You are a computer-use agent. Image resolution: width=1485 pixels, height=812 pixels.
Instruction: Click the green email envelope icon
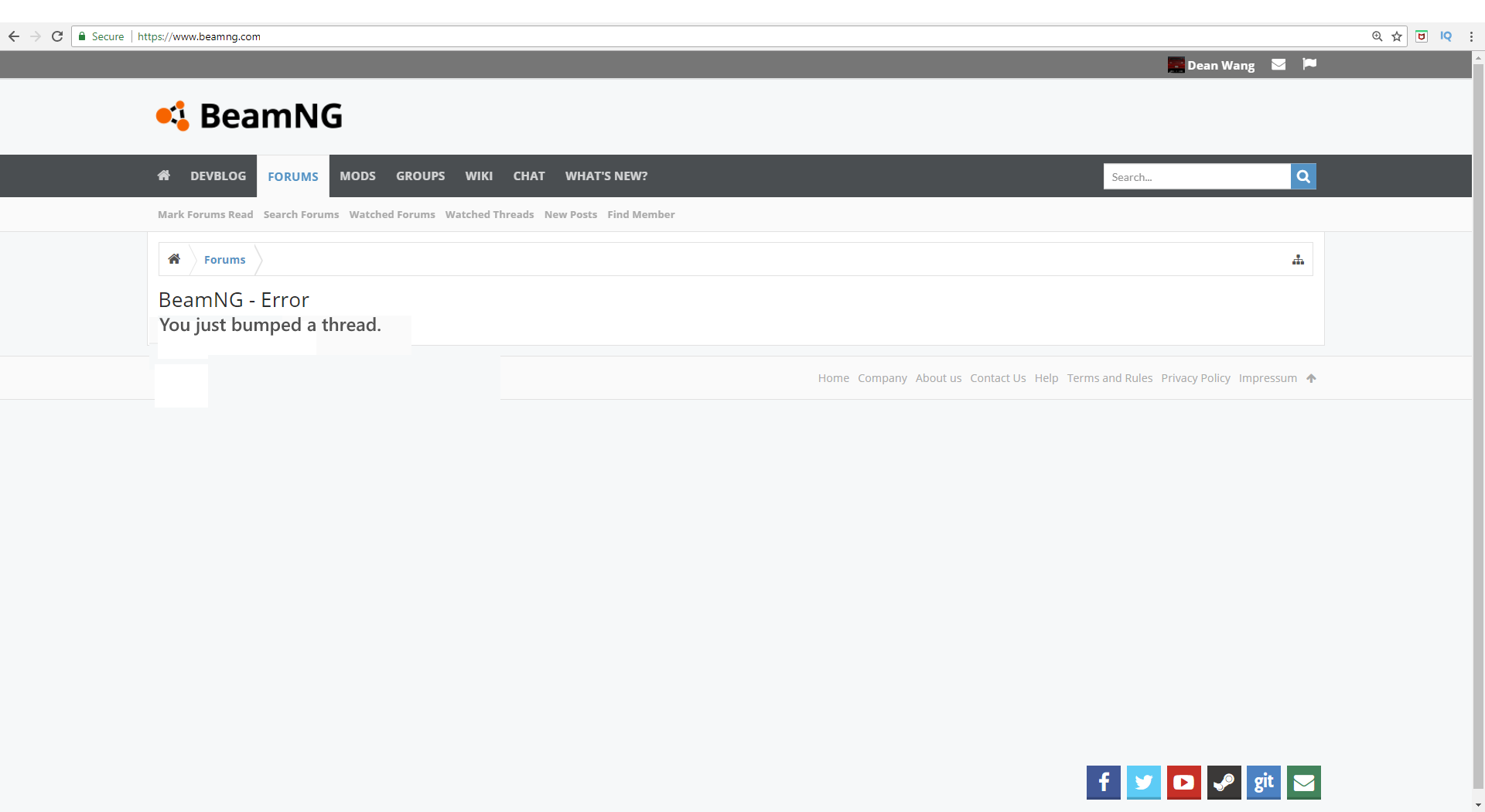tap(1304, 783)
